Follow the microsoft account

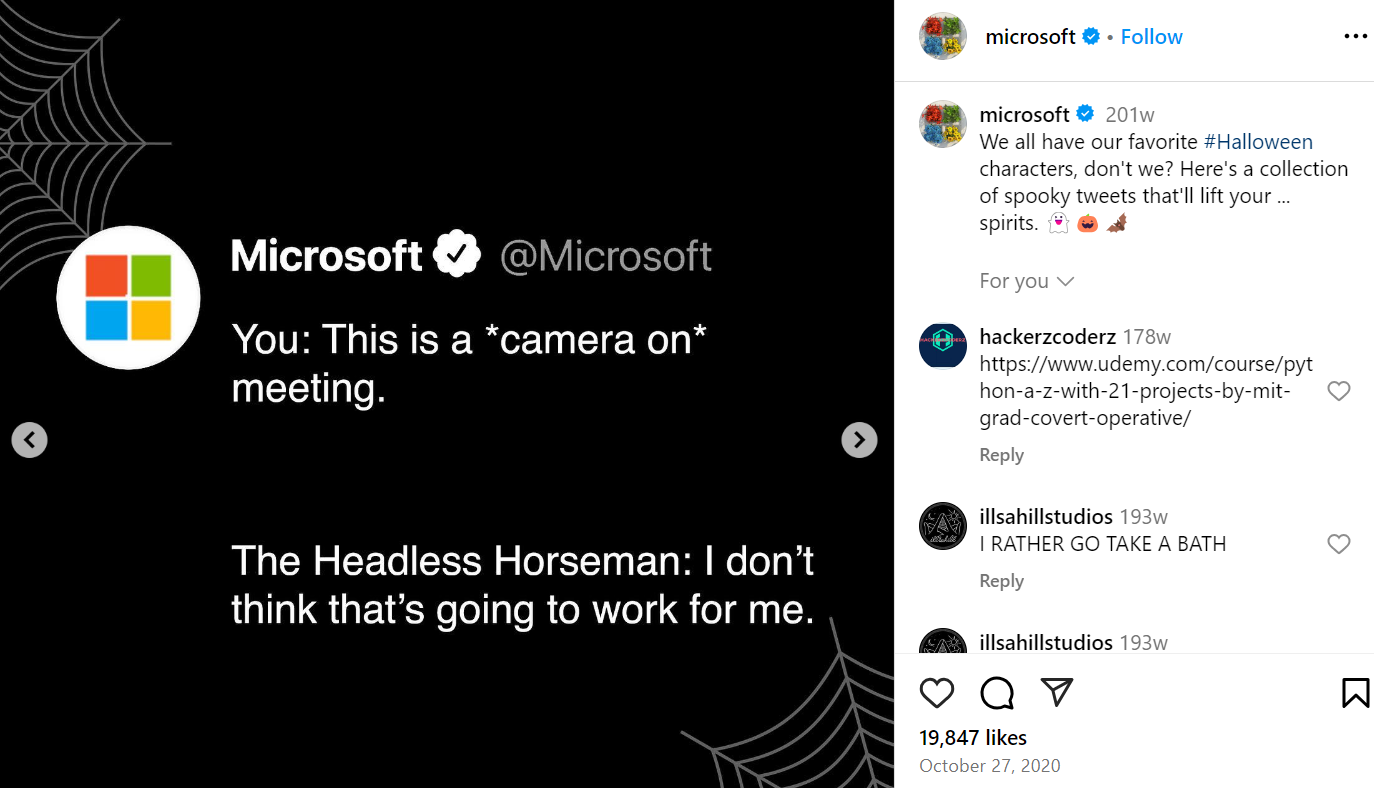click(1151, 37)
